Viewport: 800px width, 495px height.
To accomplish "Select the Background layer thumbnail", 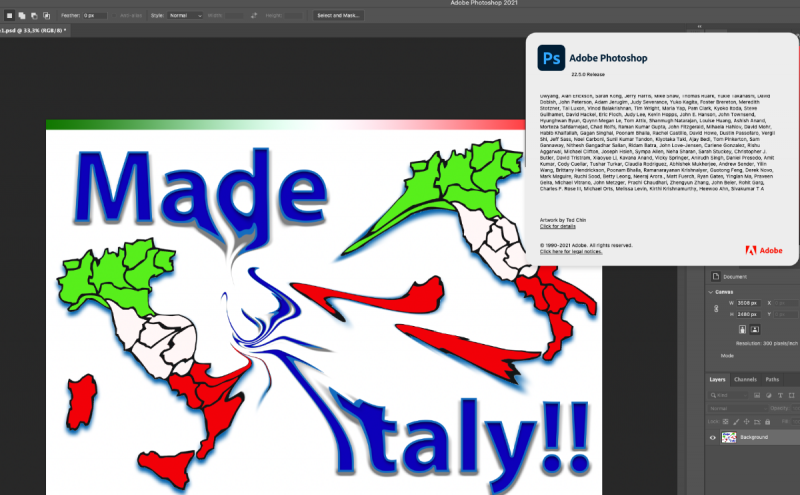I will pyautogui.click(x=729, y=437).
